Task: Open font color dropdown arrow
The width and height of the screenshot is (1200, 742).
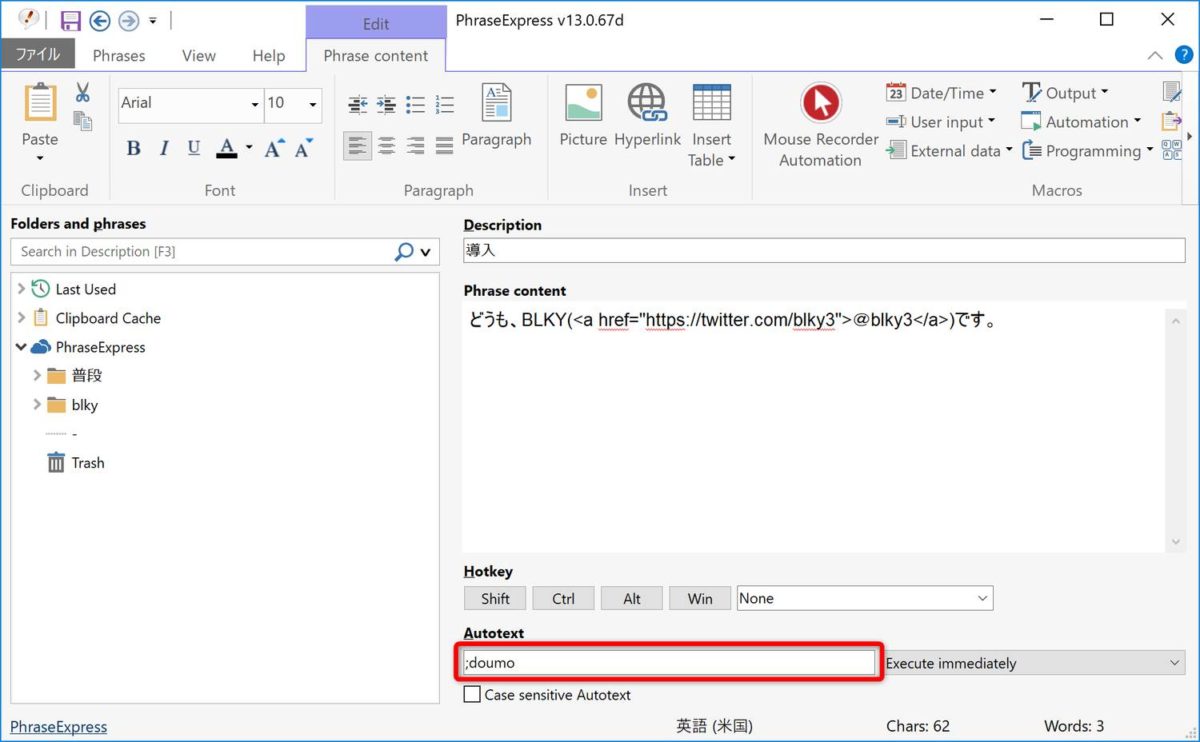Action: (x=248, y=150)
